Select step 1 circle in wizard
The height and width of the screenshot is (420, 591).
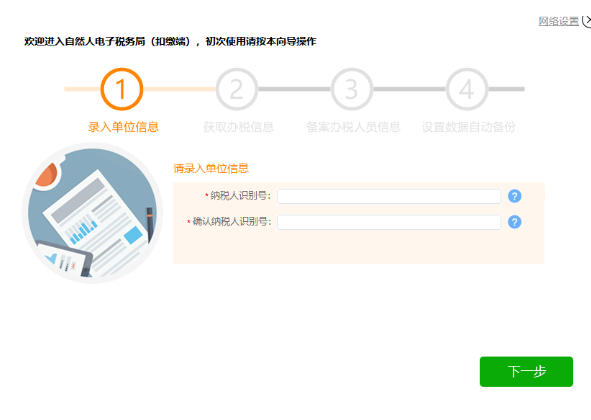tap(122, 89)
